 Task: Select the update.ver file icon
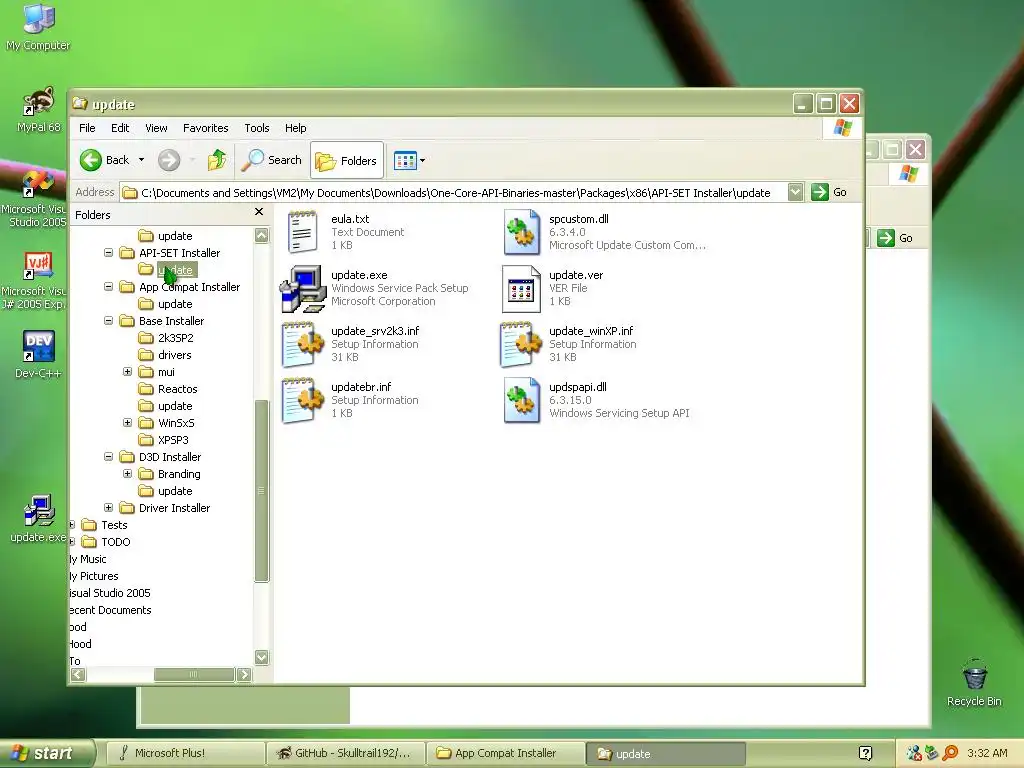pos(521,289)
